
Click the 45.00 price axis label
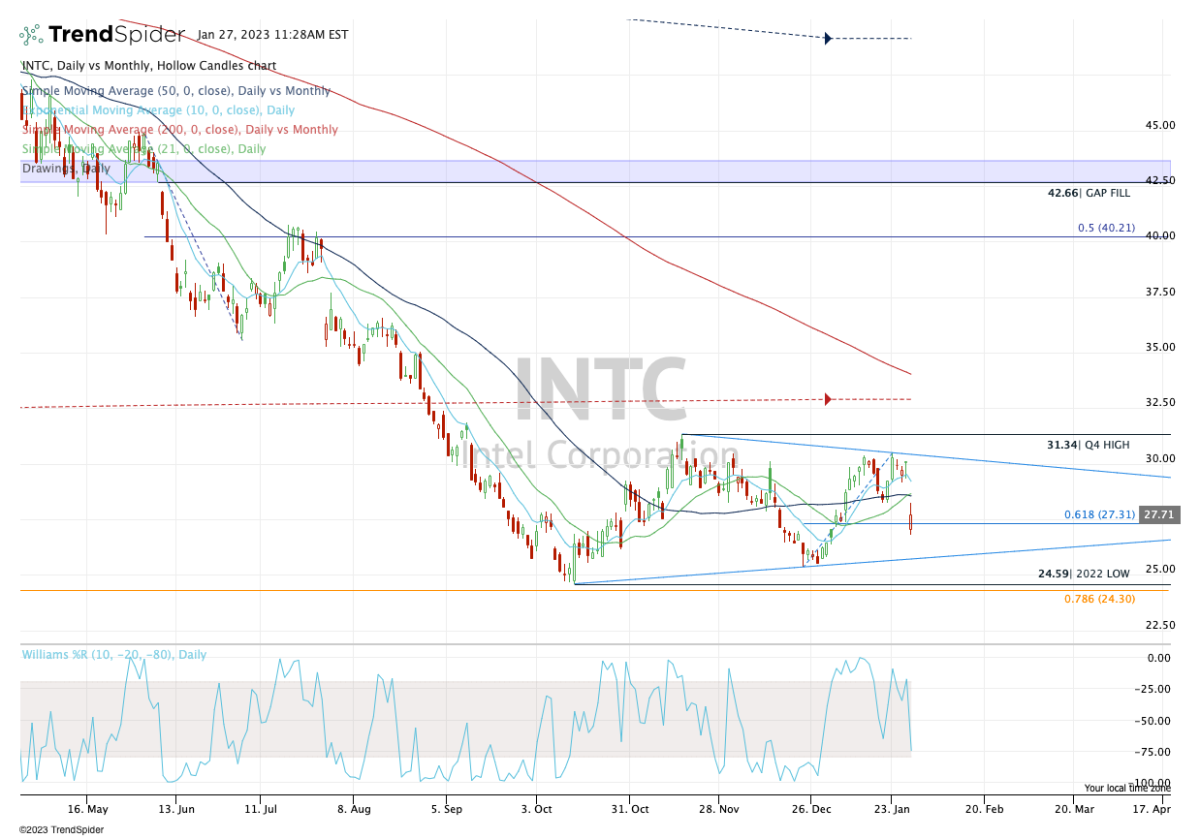[x=1160, y=126]
